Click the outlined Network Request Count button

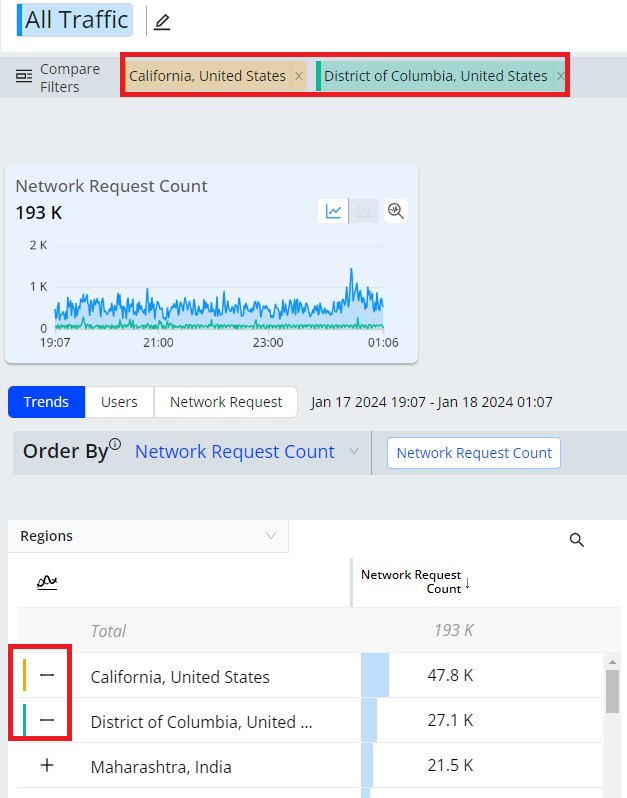pyautogui.click(x=474, y=453)
